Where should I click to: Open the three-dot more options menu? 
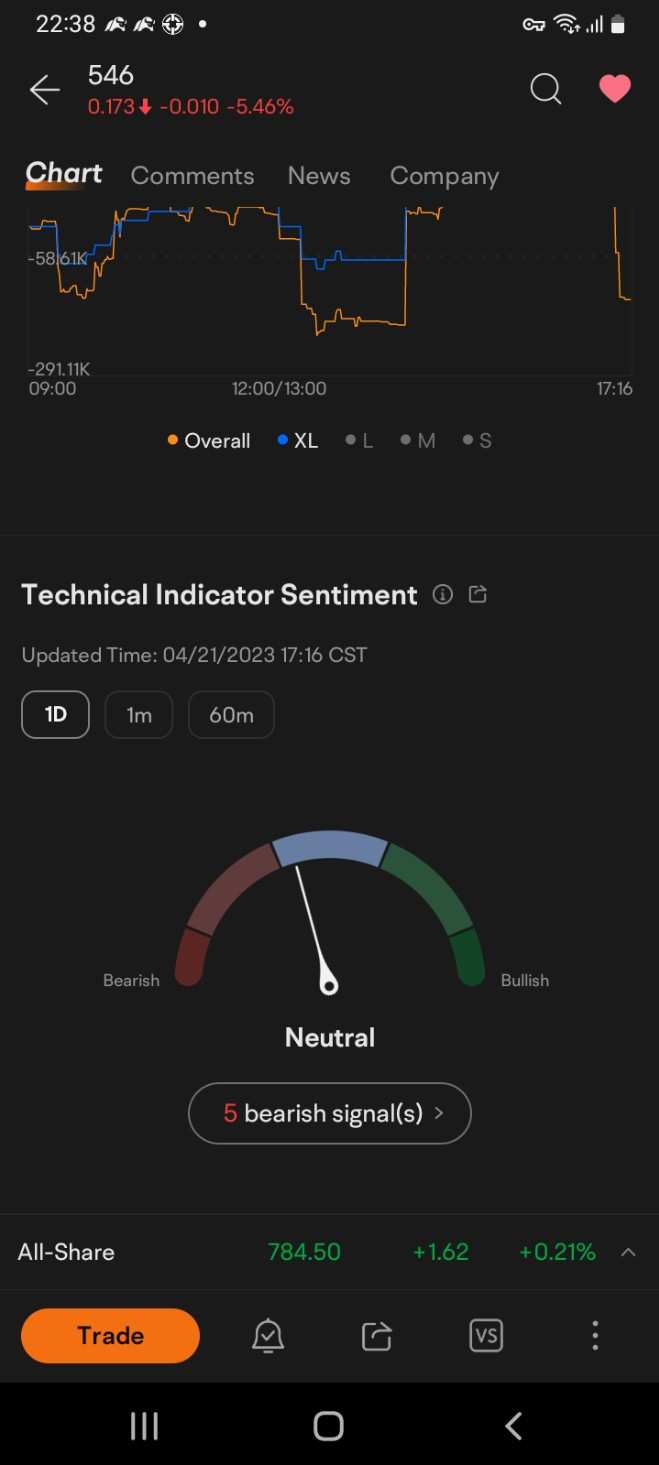(x=595, y=1336)
